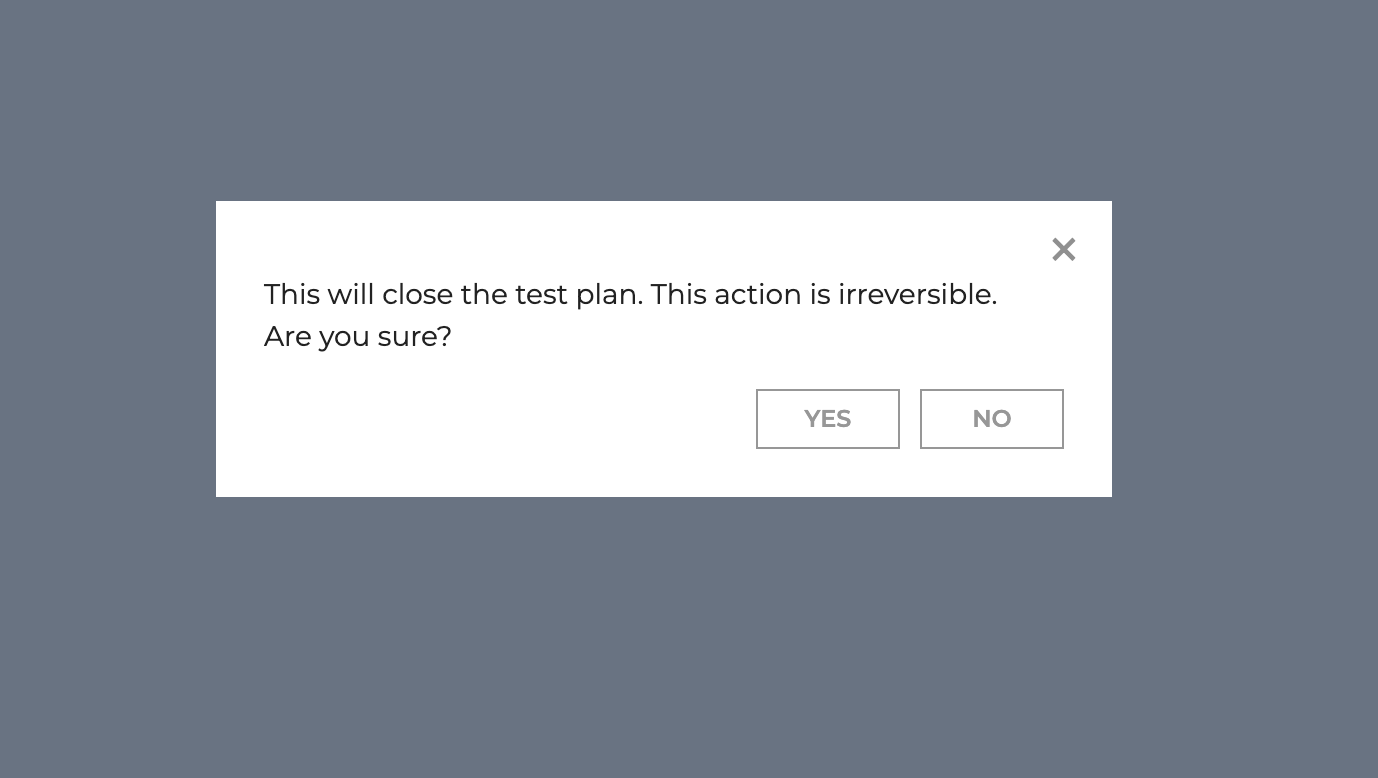Click the 'Are you sure?' text line

[x=358, y=337]
